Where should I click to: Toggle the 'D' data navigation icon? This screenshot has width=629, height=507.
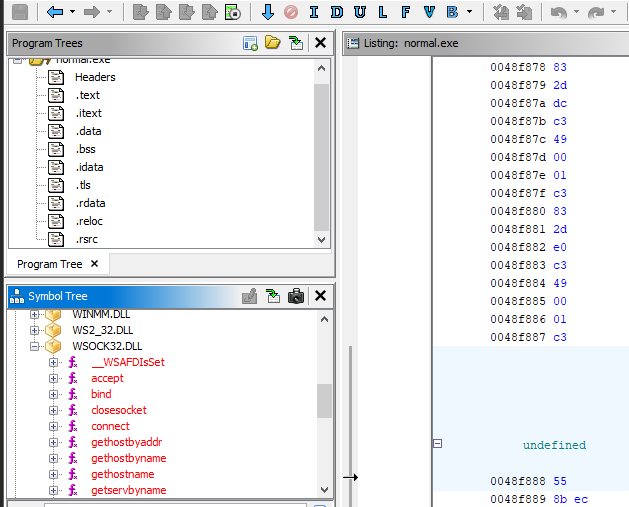point(336,12)
